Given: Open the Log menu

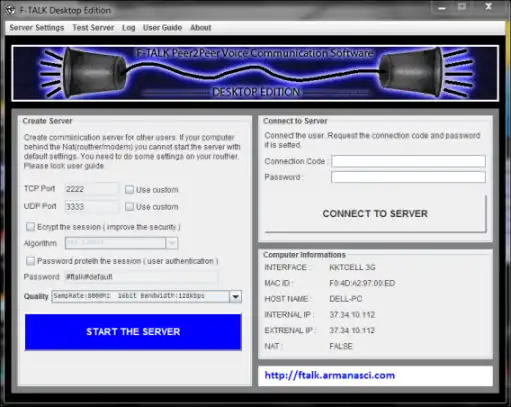Looking at the screenshot, I should point(129,28).
